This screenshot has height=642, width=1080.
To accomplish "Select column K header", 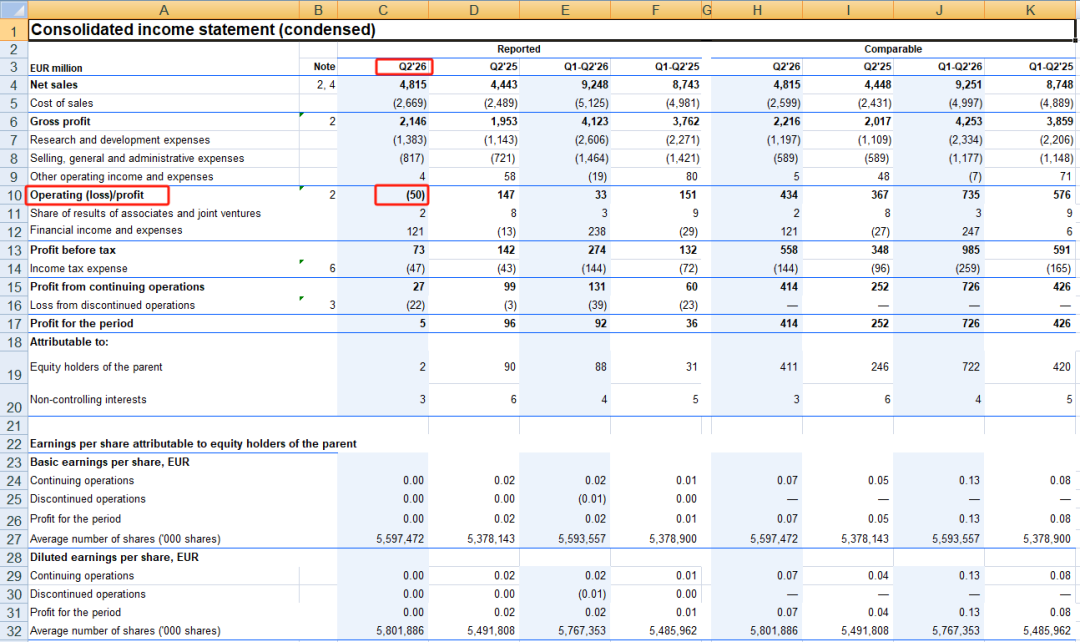I will [1030, 10].
